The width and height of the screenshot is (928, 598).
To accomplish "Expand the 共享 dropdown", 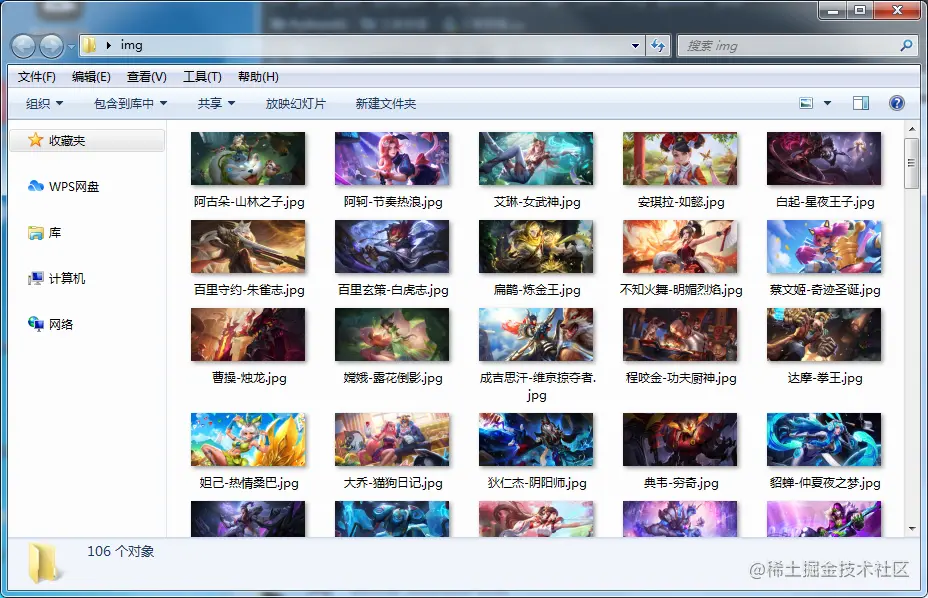I will (216, 104).
